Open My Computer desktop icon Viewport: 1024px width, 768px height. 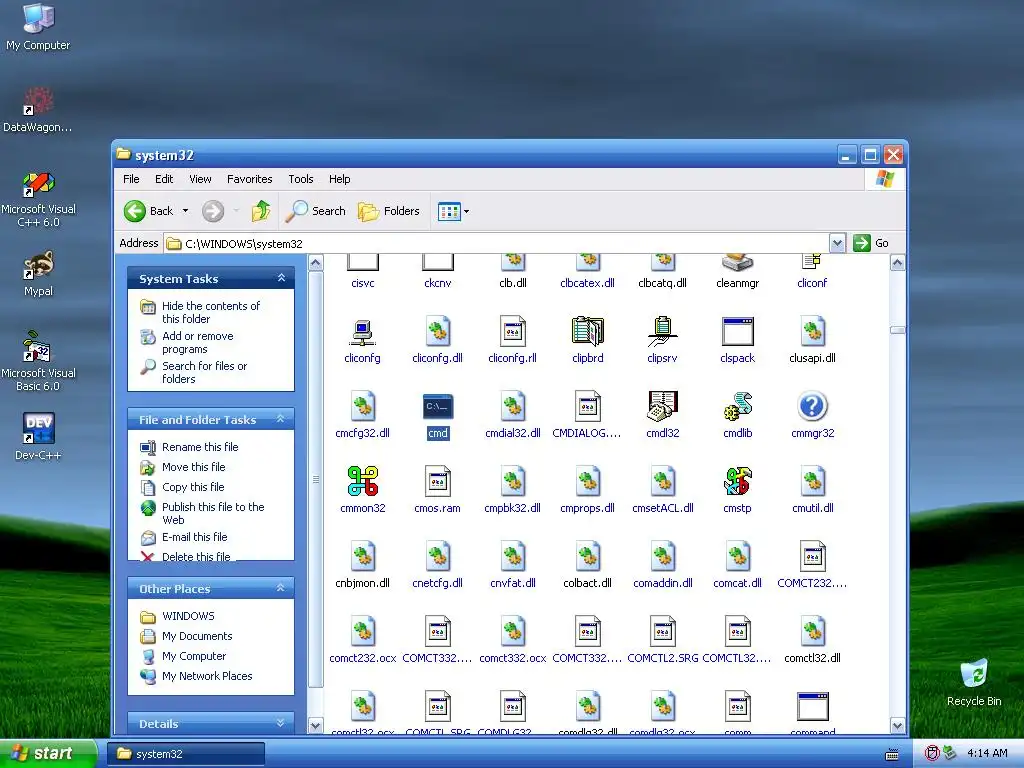39,27
